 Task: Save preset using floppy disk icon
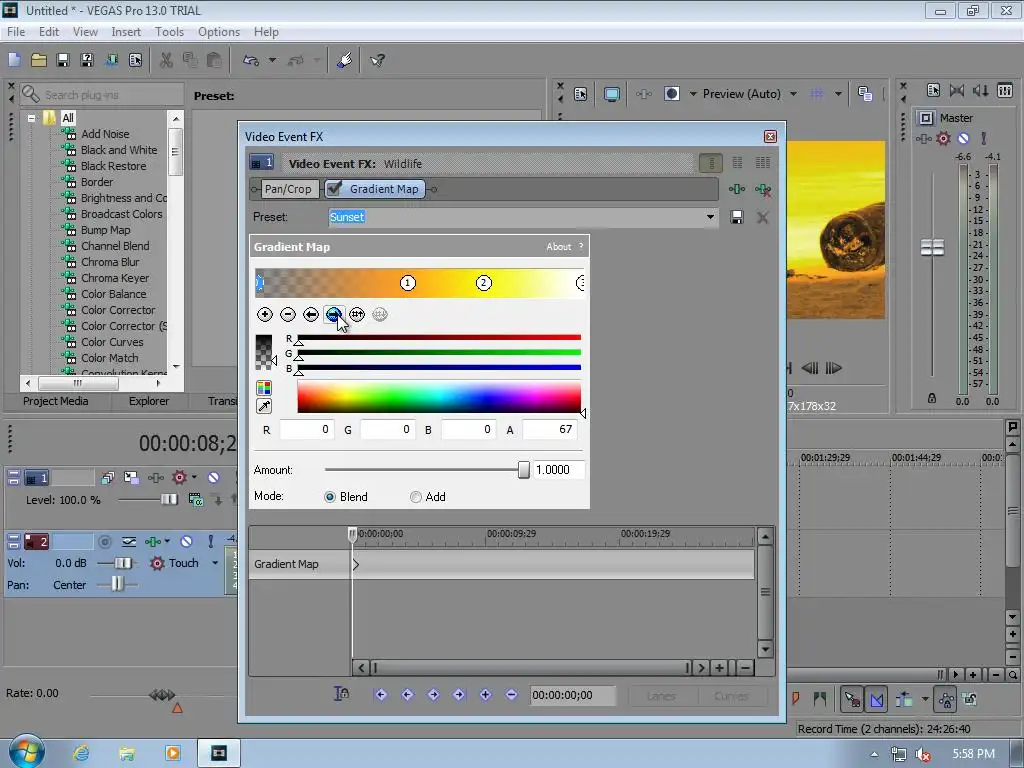737,217
